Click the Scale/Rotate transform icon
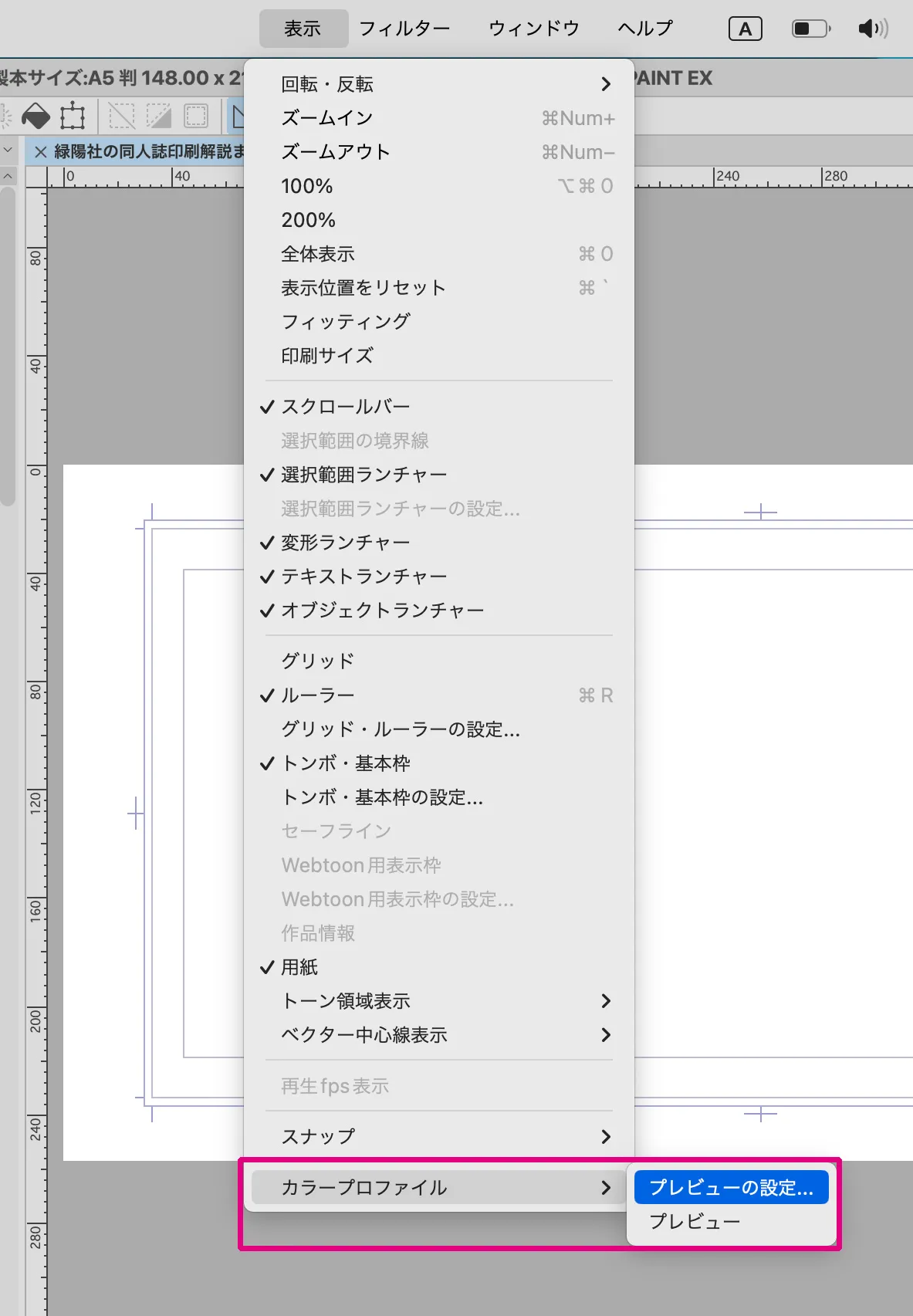Screen dimensions: 913x1316 coord(73,117)
